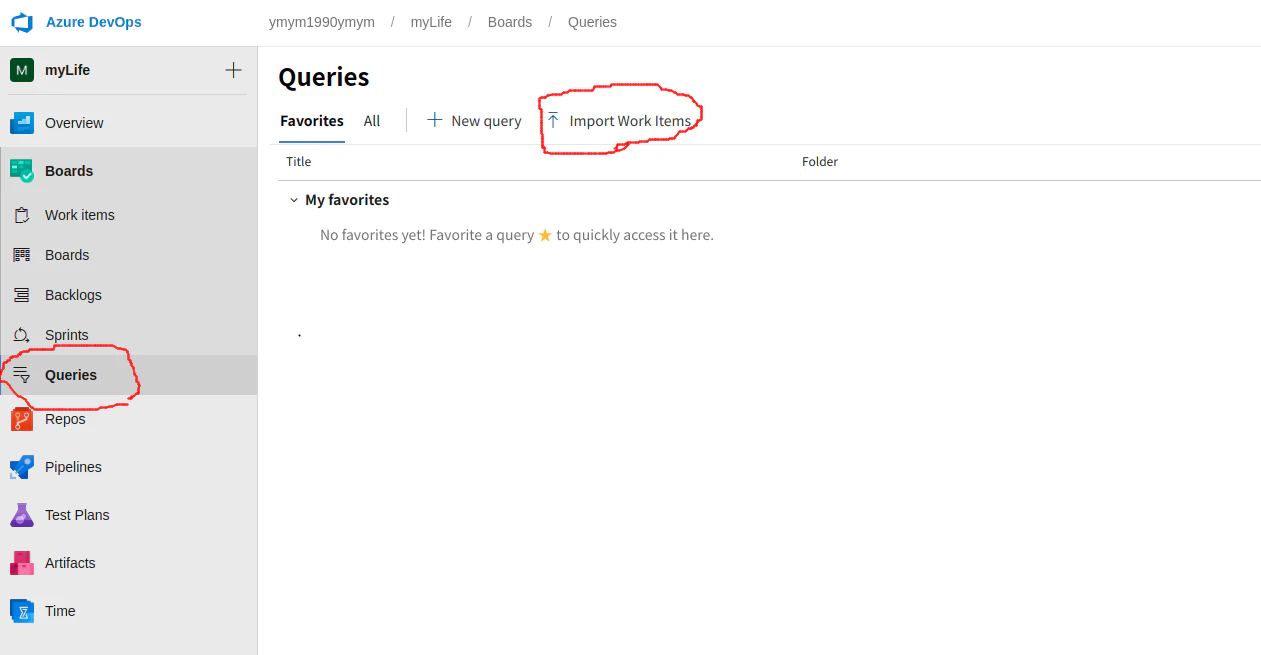The width and height of the screenshot is (1261, 655).
Task: Switch to the Favorites tab
Action: tap(312, 121)
